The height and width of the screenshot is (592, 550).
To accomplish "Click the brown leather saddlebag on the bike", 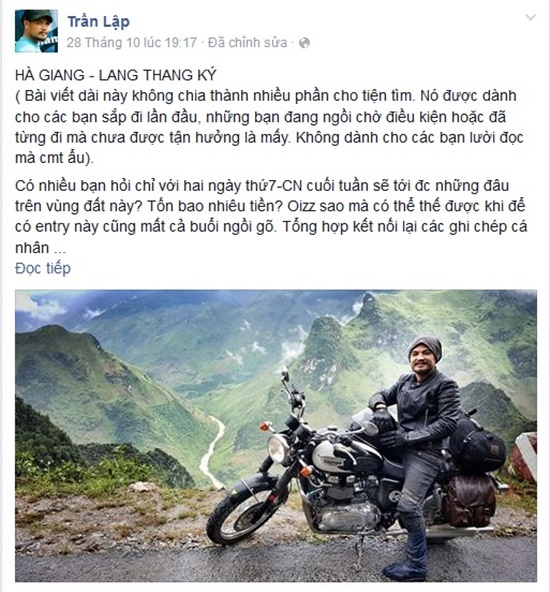I will click(468, 501).
